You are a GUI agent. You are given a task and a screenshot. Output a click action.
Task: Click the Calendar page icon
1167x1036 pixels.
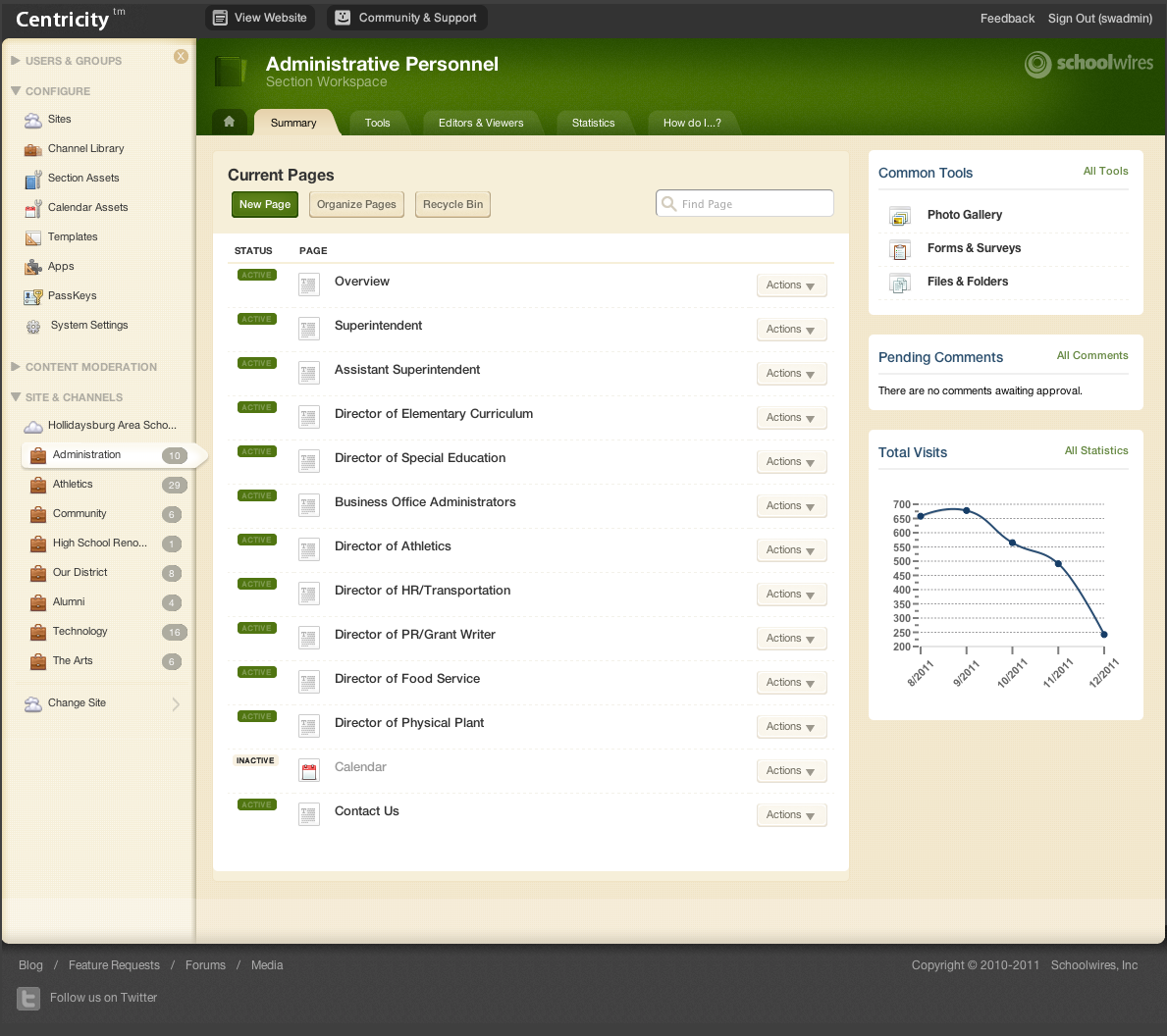tap(309, 771)
